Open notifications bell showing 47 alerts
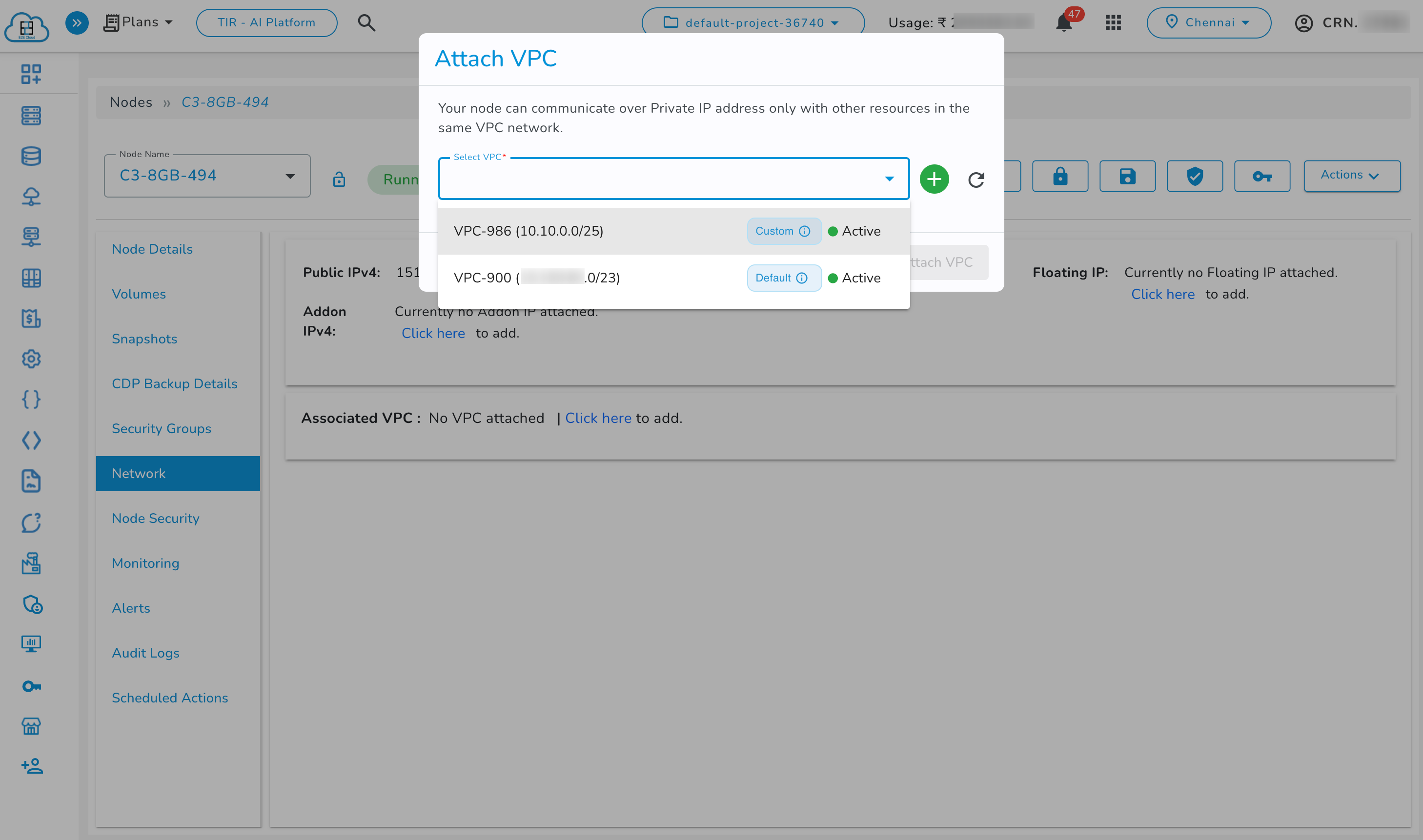The image size is (1423, 840). pyautogui.click(x=1063, y=22)
